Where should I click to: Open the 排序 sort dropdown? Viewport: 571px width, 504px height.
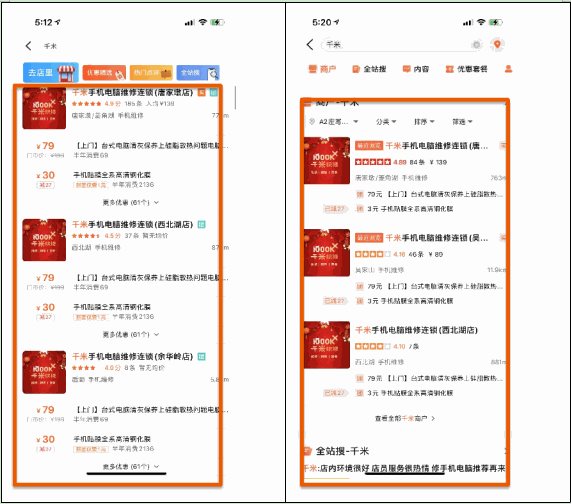[424, 122]
